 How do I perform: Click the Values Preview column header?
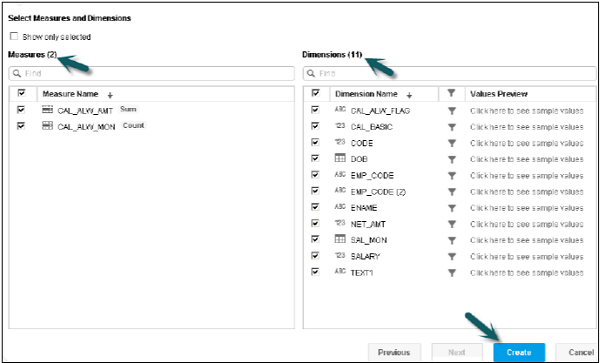[x=499, y=94]
